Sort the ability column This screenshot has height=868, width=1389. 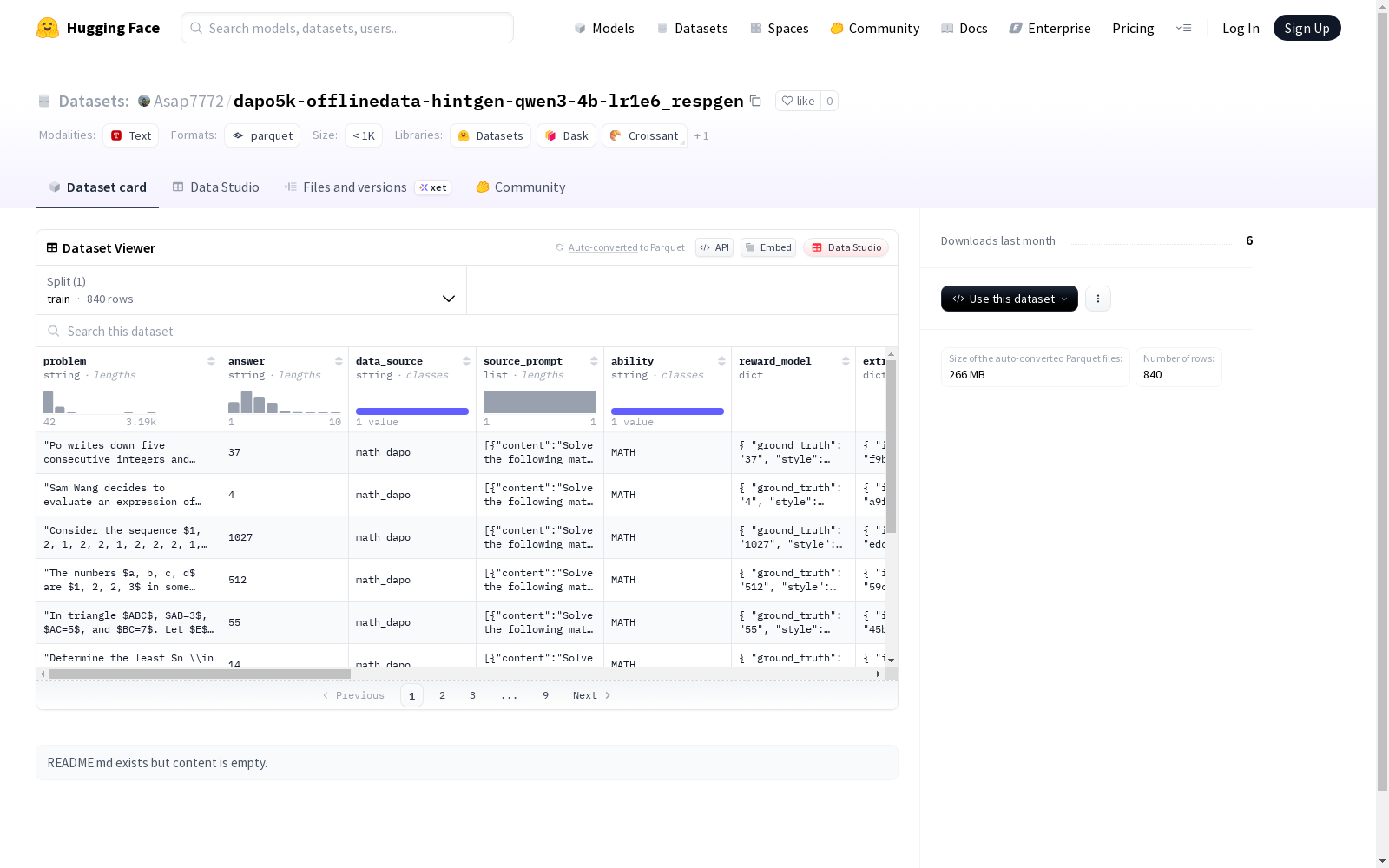(x=721, y=361)
